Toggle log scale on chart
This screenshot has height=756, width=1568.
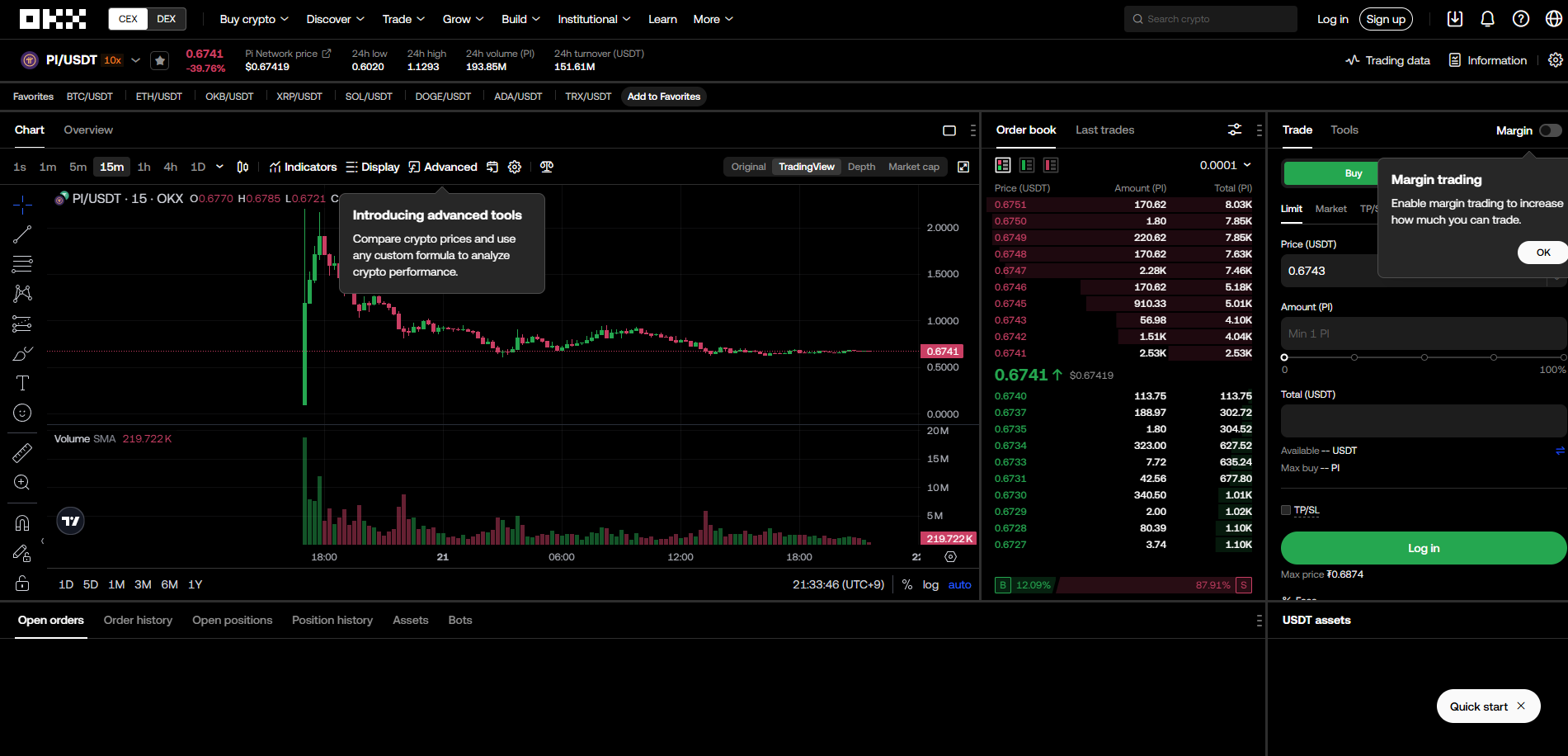(930, 584)
